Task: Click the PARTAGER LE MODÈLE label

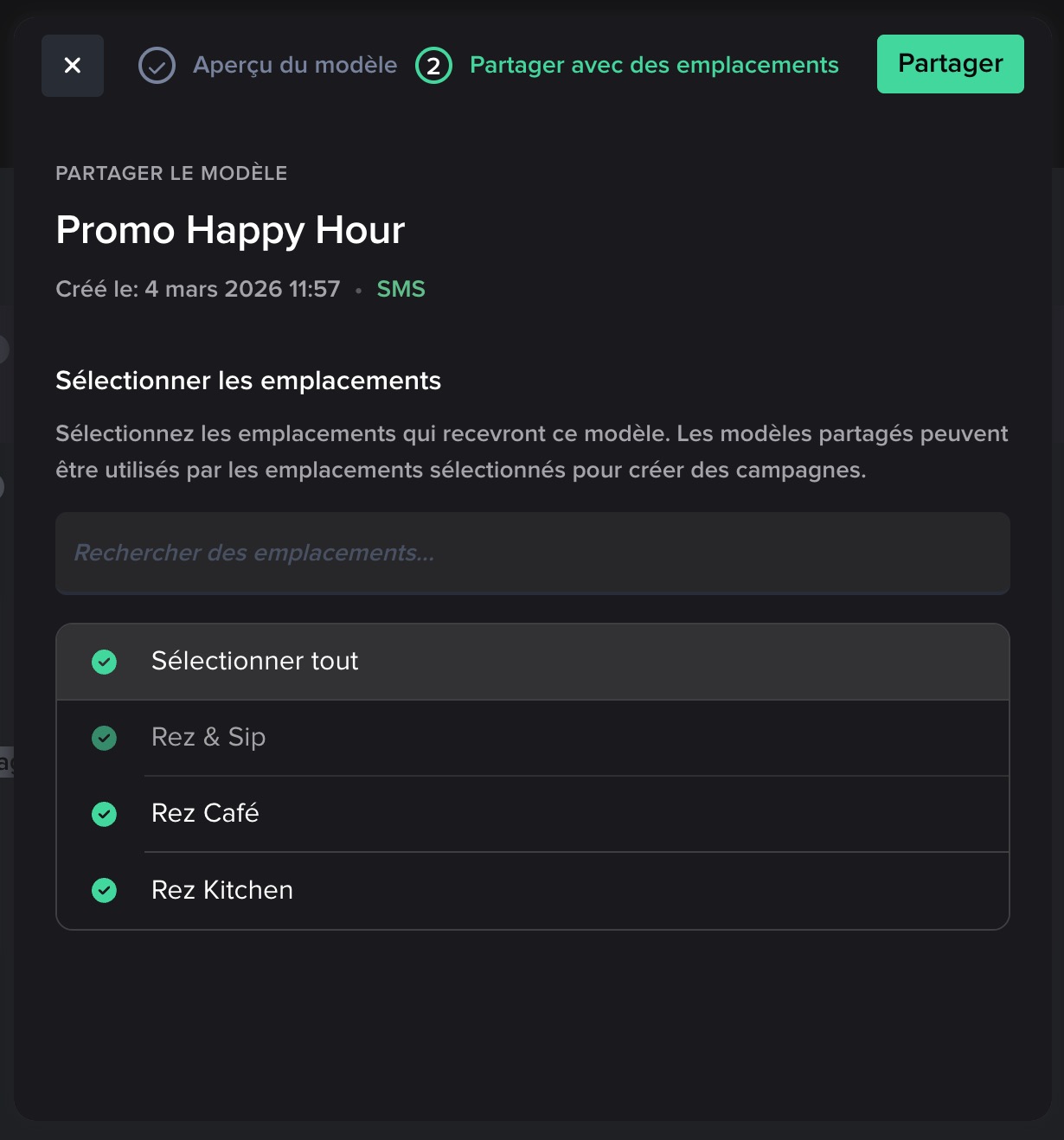Action: pos(171,173)
